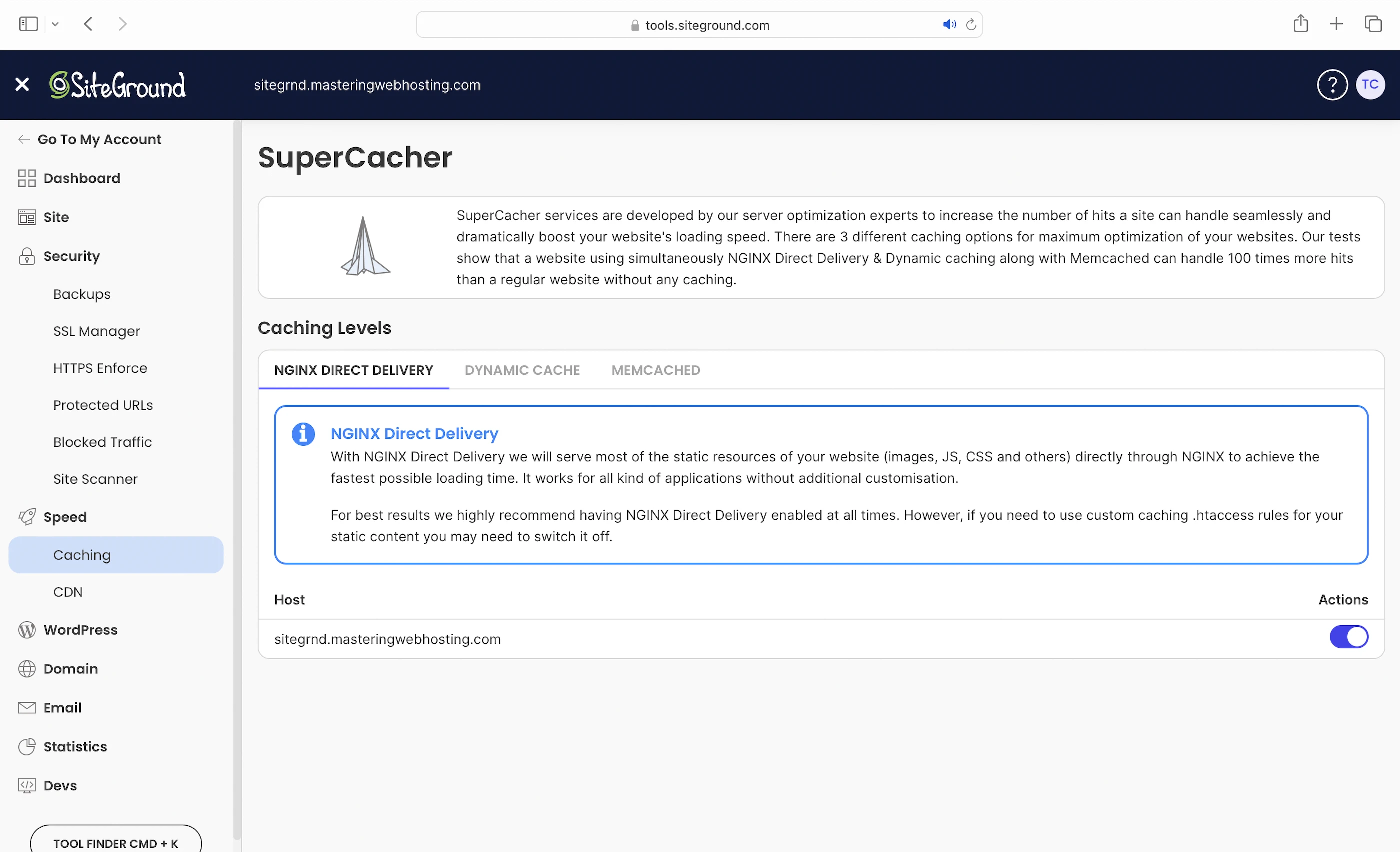The image size is (1400, 852).
Task: Switch to the Dynamic Cache tab
Action: 521,370
